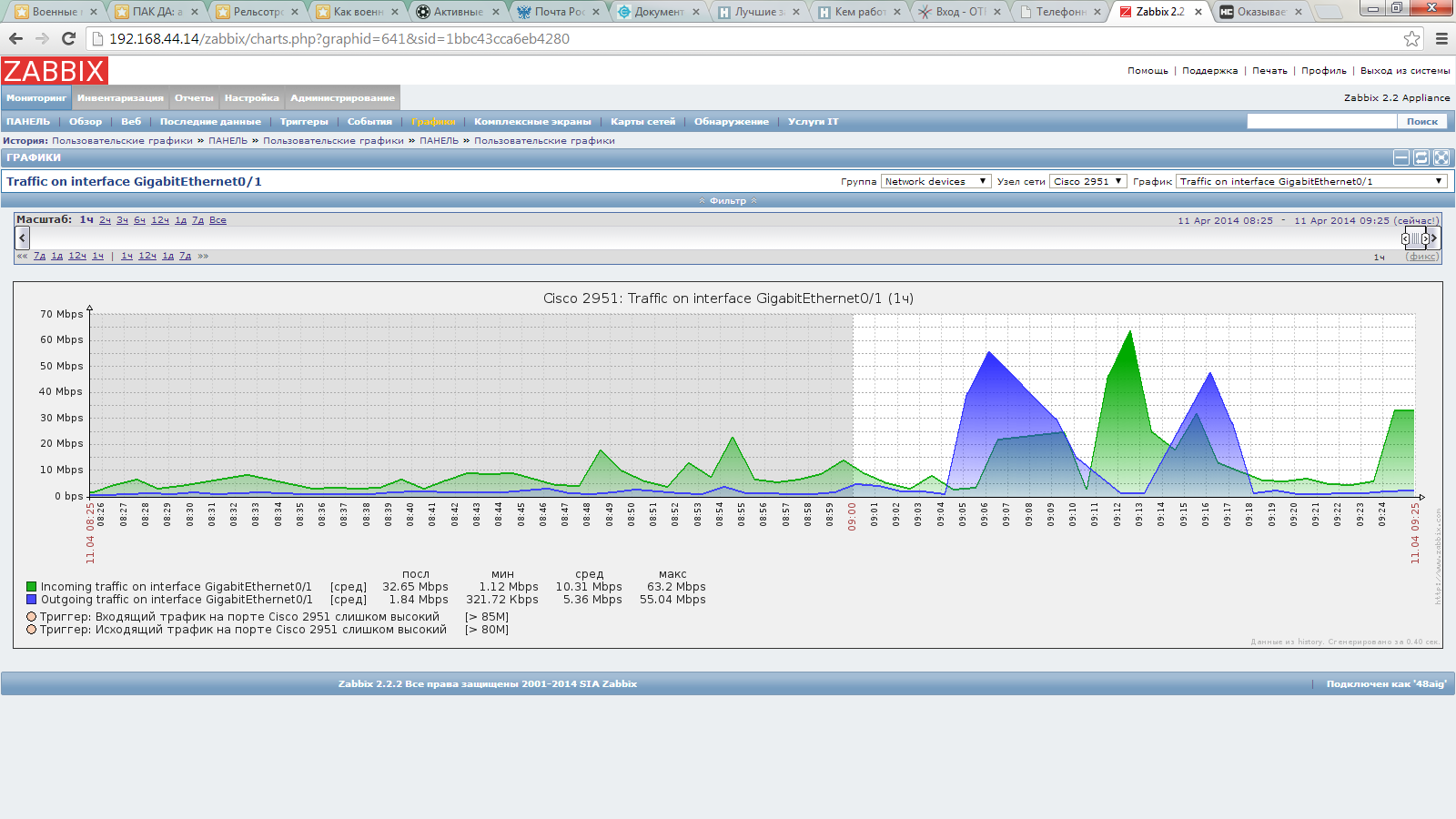Click the left resize handle of timeline slider
The width and height of the screenshot is (1456, 819).
pyautogui.click(x=1405, y=238)
